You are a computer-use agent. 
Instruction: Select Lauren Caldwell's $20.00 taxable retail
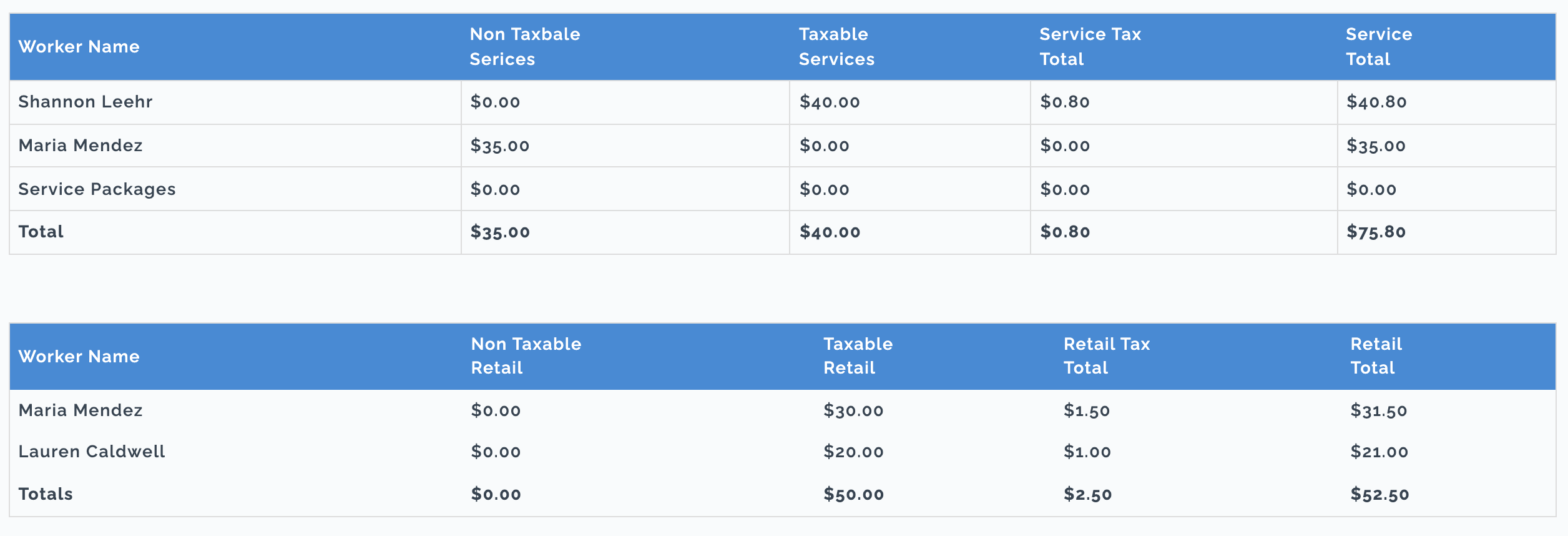853,452
